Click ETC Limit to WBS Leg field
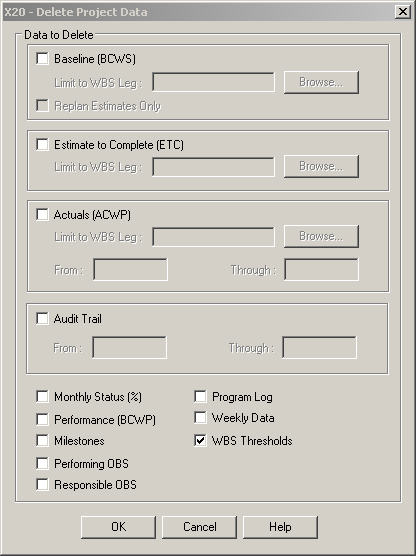This screenshot has width=416, height=556. point(213,167)
